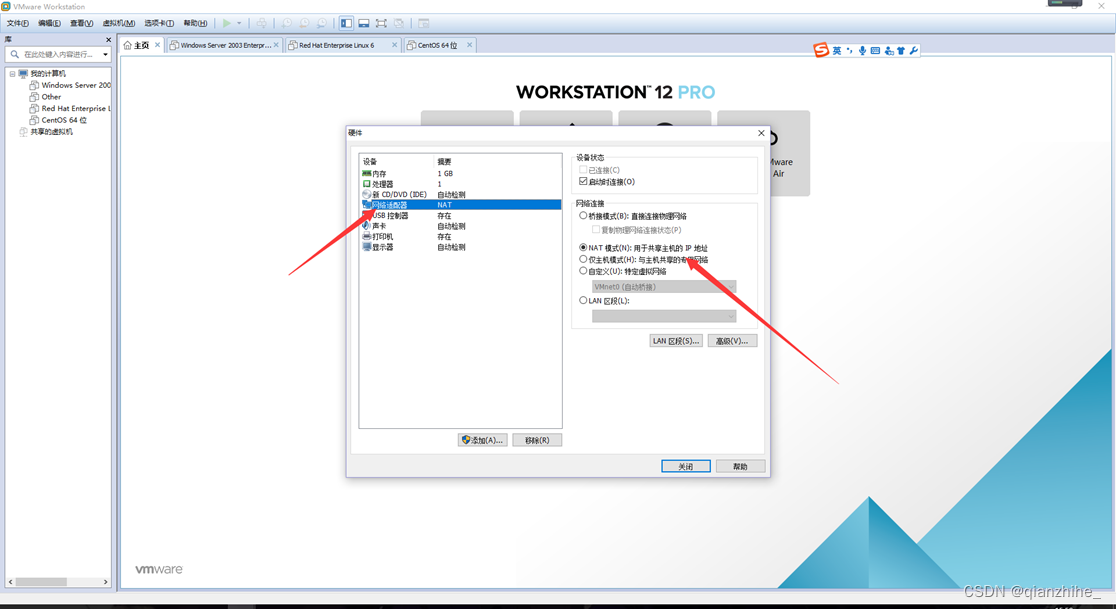Screen dimensions: 1116x609
Task: Click the Revert to Snapshot toolbar icon
Action: (304, 23)
